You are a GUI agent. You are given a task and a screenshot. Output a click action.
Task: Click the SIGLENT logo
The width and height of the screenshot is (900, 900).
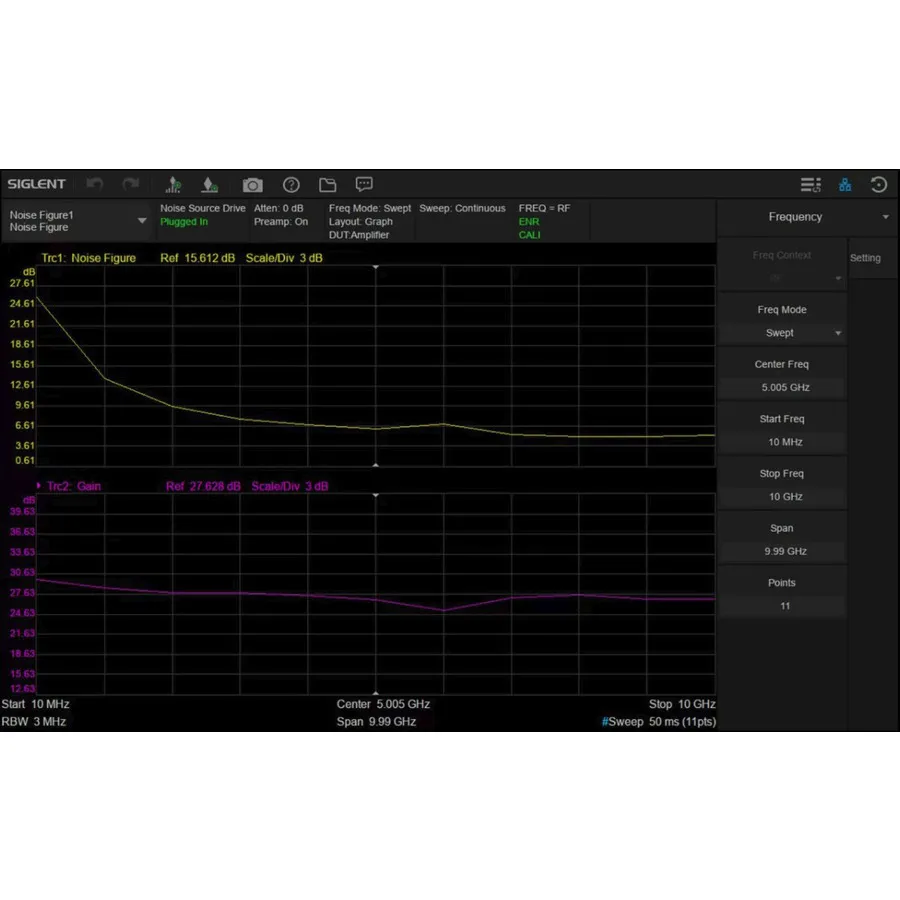(36, 184)
